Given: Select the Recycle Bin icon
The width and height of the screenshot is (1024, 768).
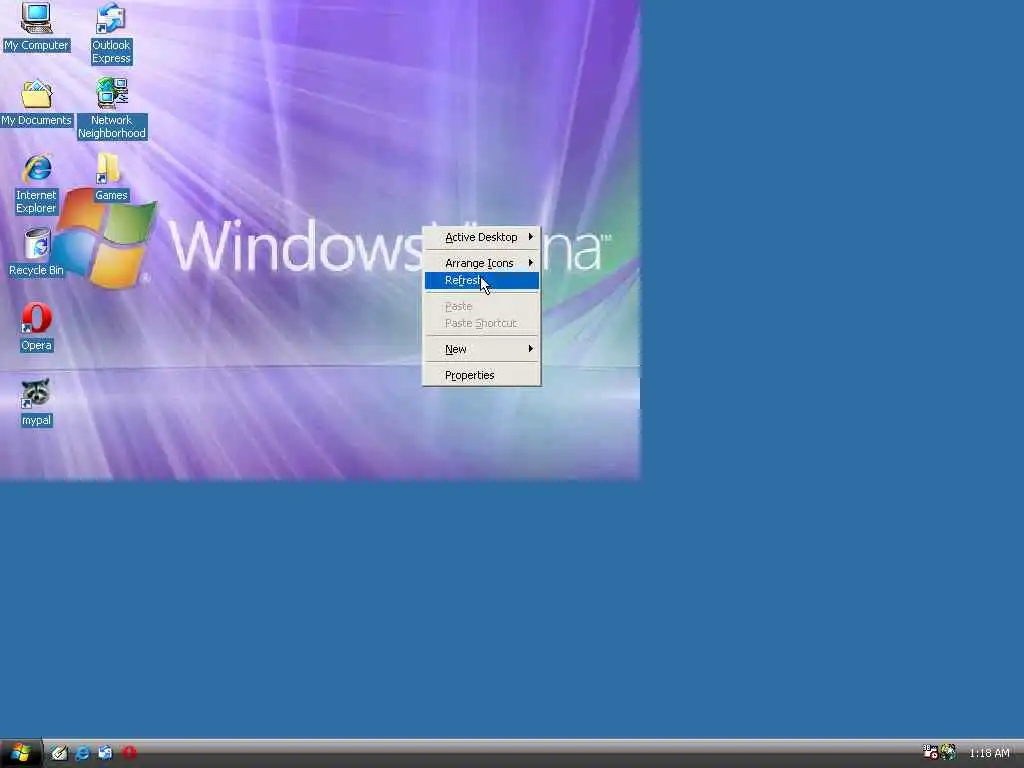Looking at the screenshot, I should pos(36,252).
